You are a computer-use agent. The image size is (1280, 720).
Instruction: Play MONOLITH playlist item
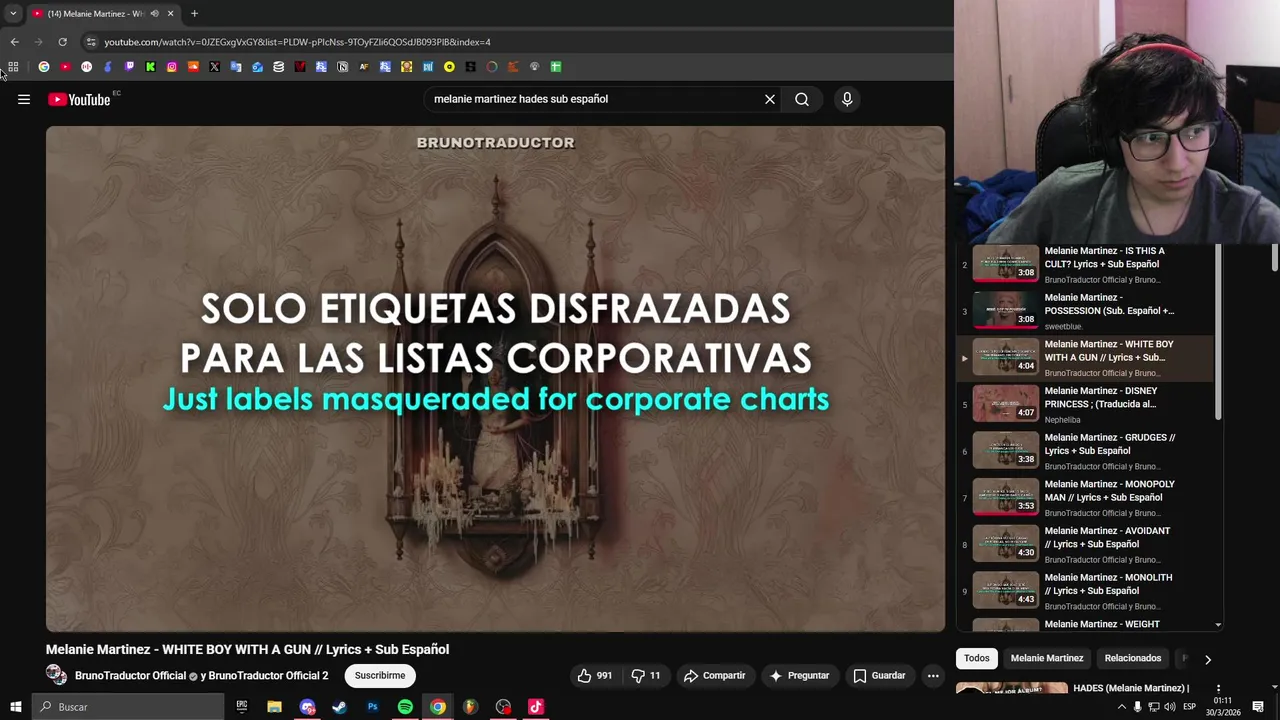[1085, 591]
